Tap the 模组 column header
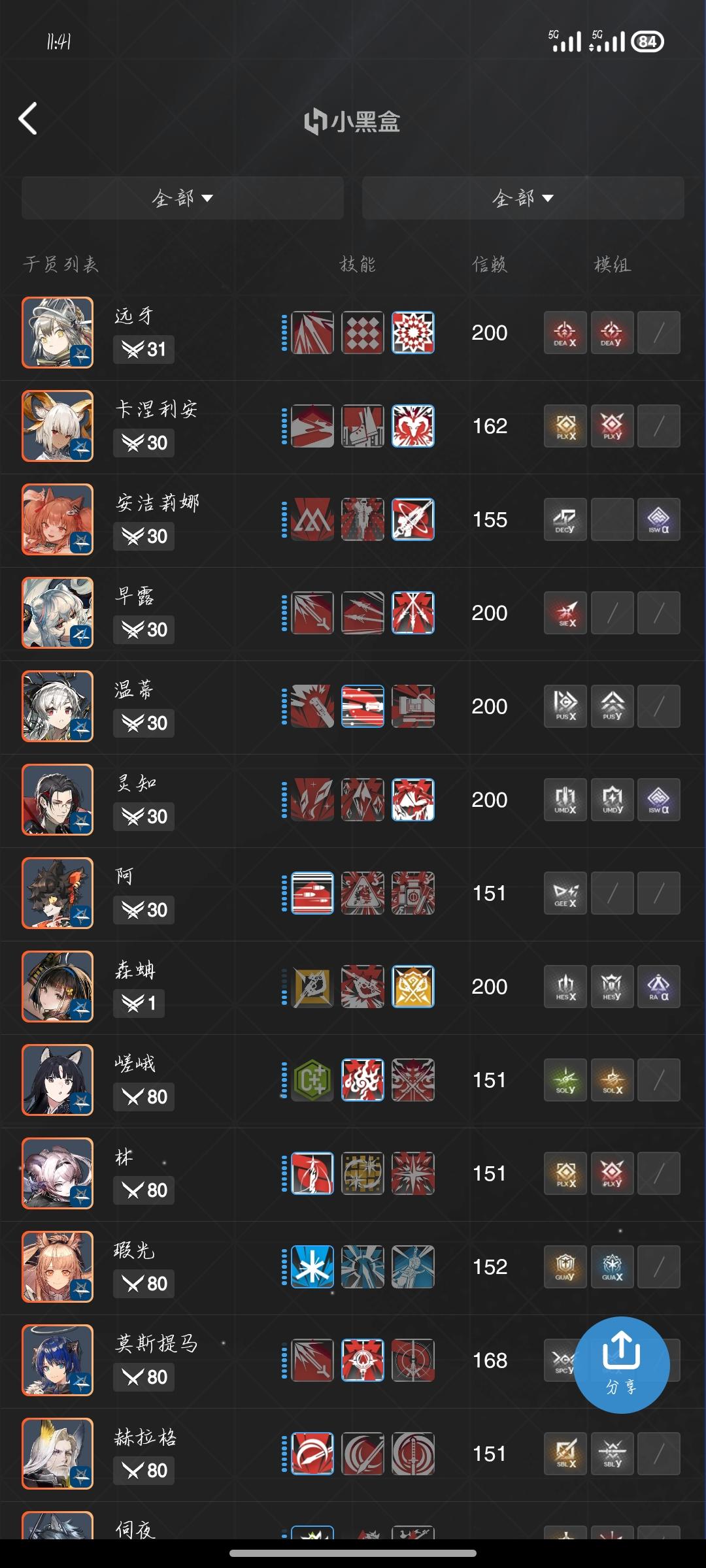Screen dimensions: 706x1568 (613, 265)
